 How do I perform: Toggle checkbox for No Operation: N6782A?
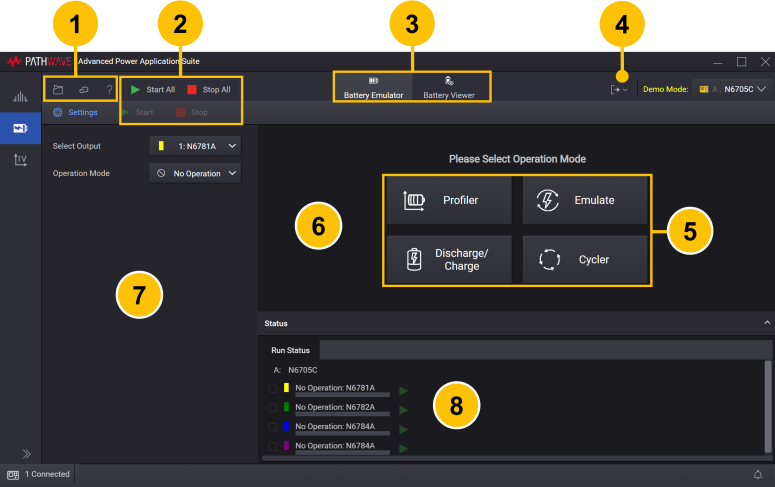pyautogui.click(x=272, y=408)
